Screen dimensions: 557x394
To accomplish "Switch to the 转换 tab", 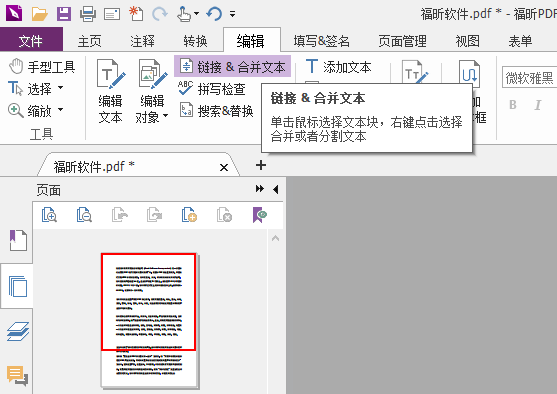I will [x=195, y=41].
